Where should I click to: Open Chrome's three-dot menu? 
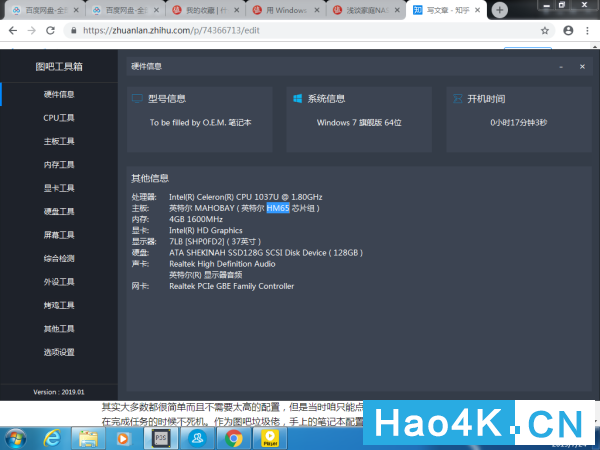tap(587, 31)
